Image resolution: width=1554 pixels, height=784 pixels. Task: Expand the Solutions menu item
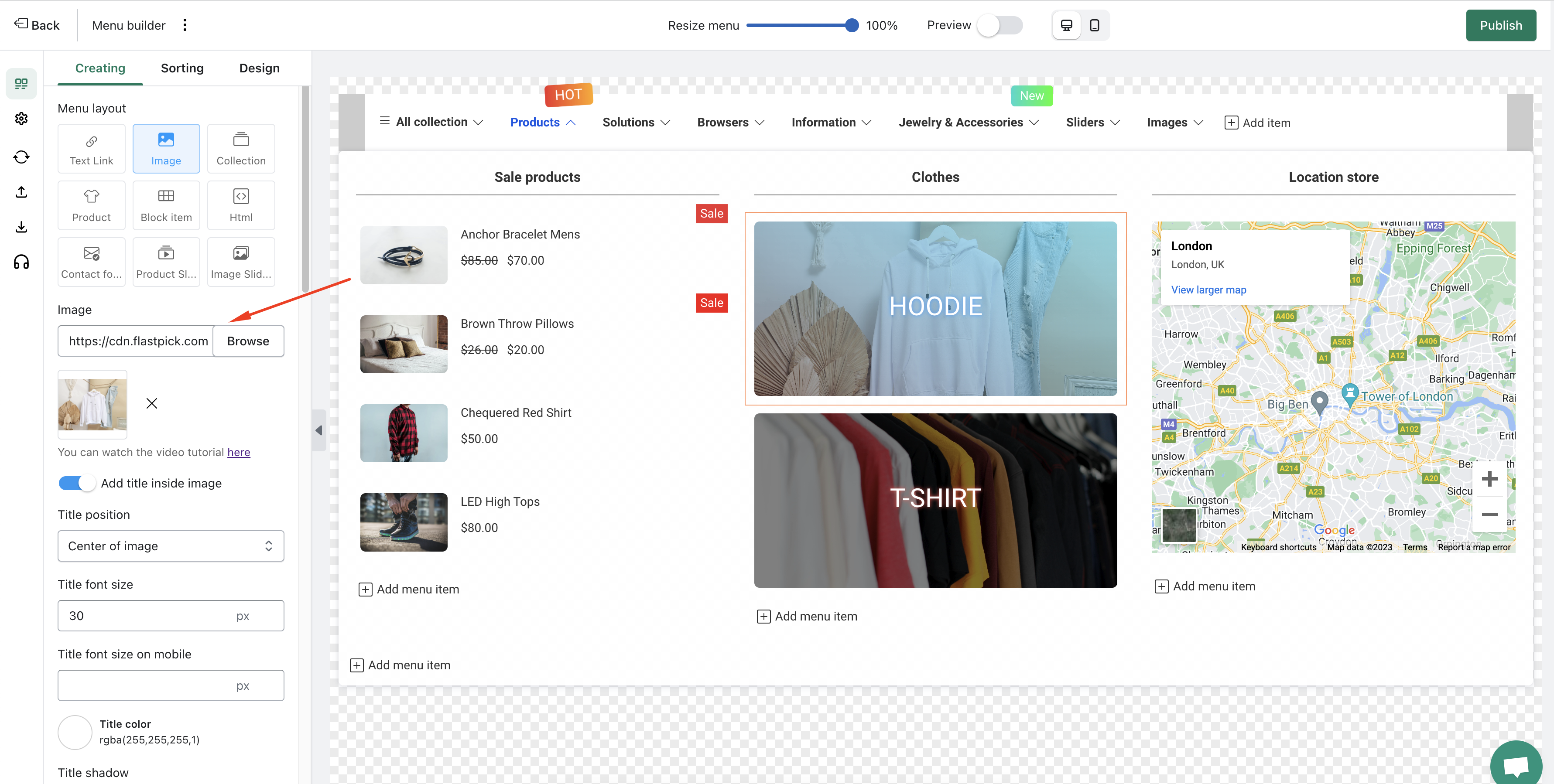[x=636, y=123]
